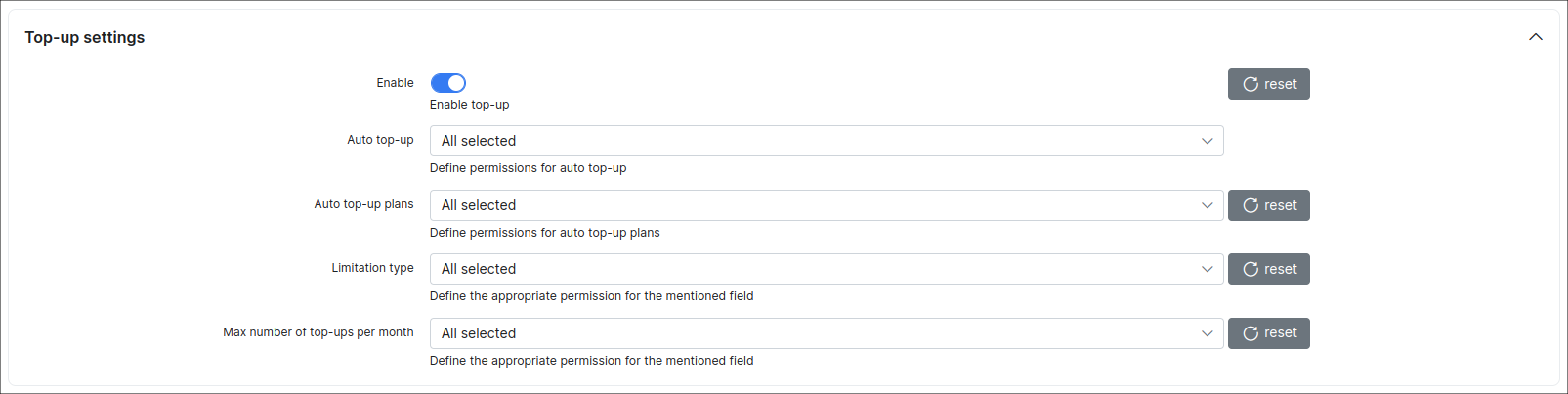Click the 'Enable top-up' help text
This screenshot has width=1568, height=394.
click(x=469, y=105)
